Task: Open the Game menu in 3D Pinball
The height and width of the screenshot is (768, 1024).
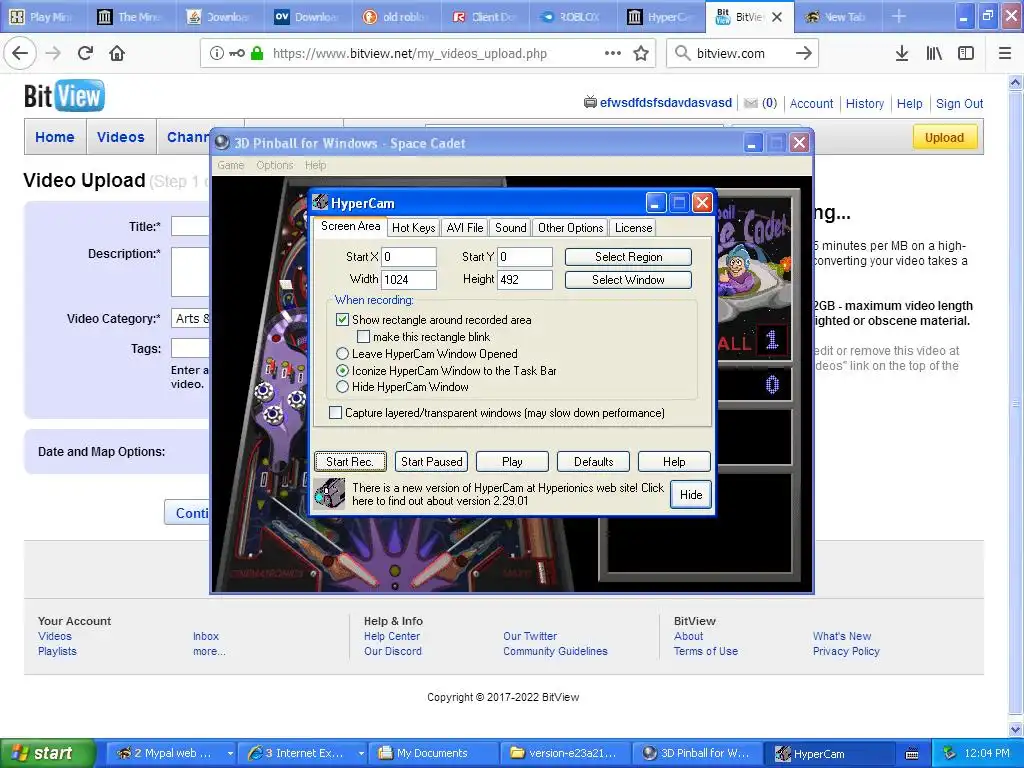Action: tap(231, 165)
